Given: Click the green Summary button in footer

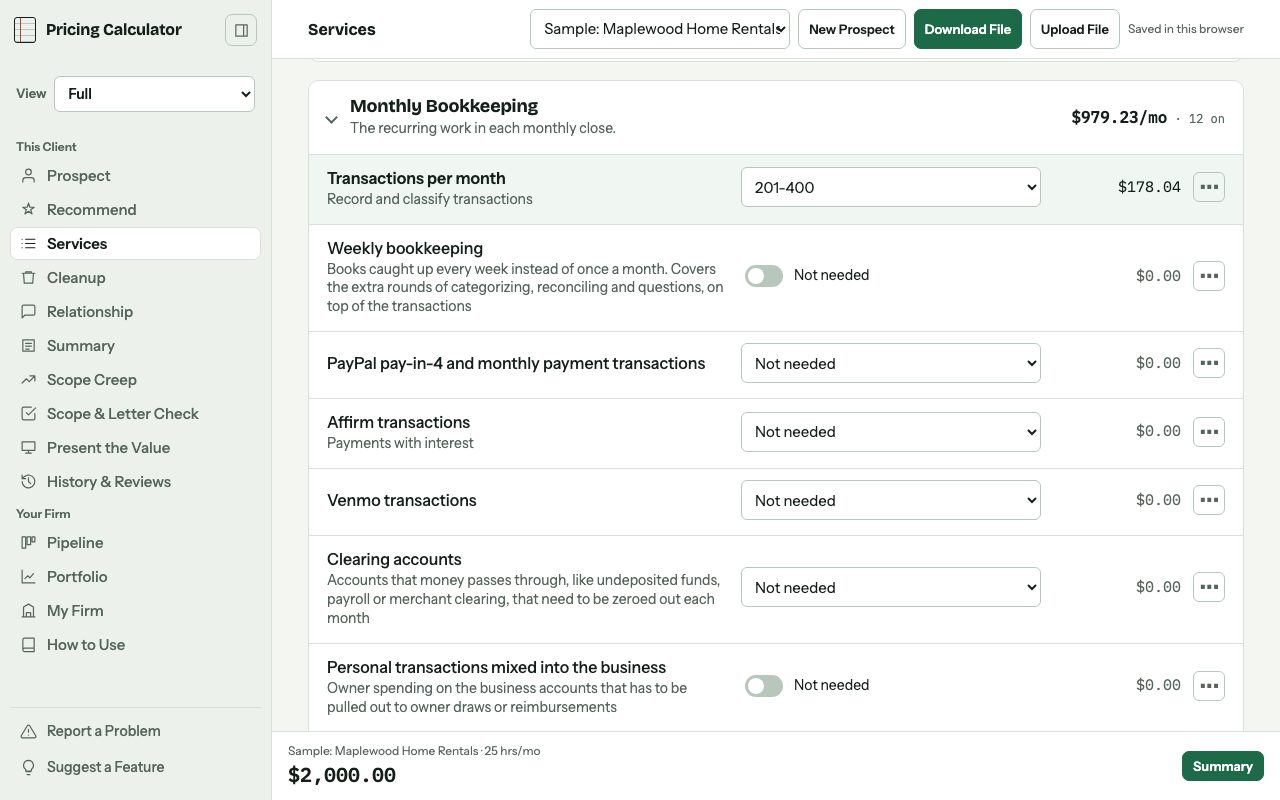Looking at the screenshot, I should point(1223,766).
